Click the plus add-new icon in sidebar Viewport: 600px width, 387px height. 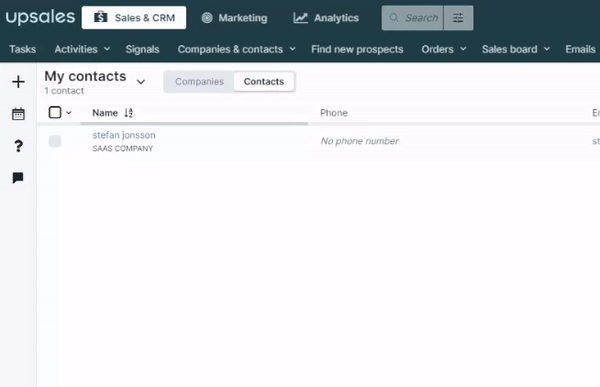[x=18, y=82]
